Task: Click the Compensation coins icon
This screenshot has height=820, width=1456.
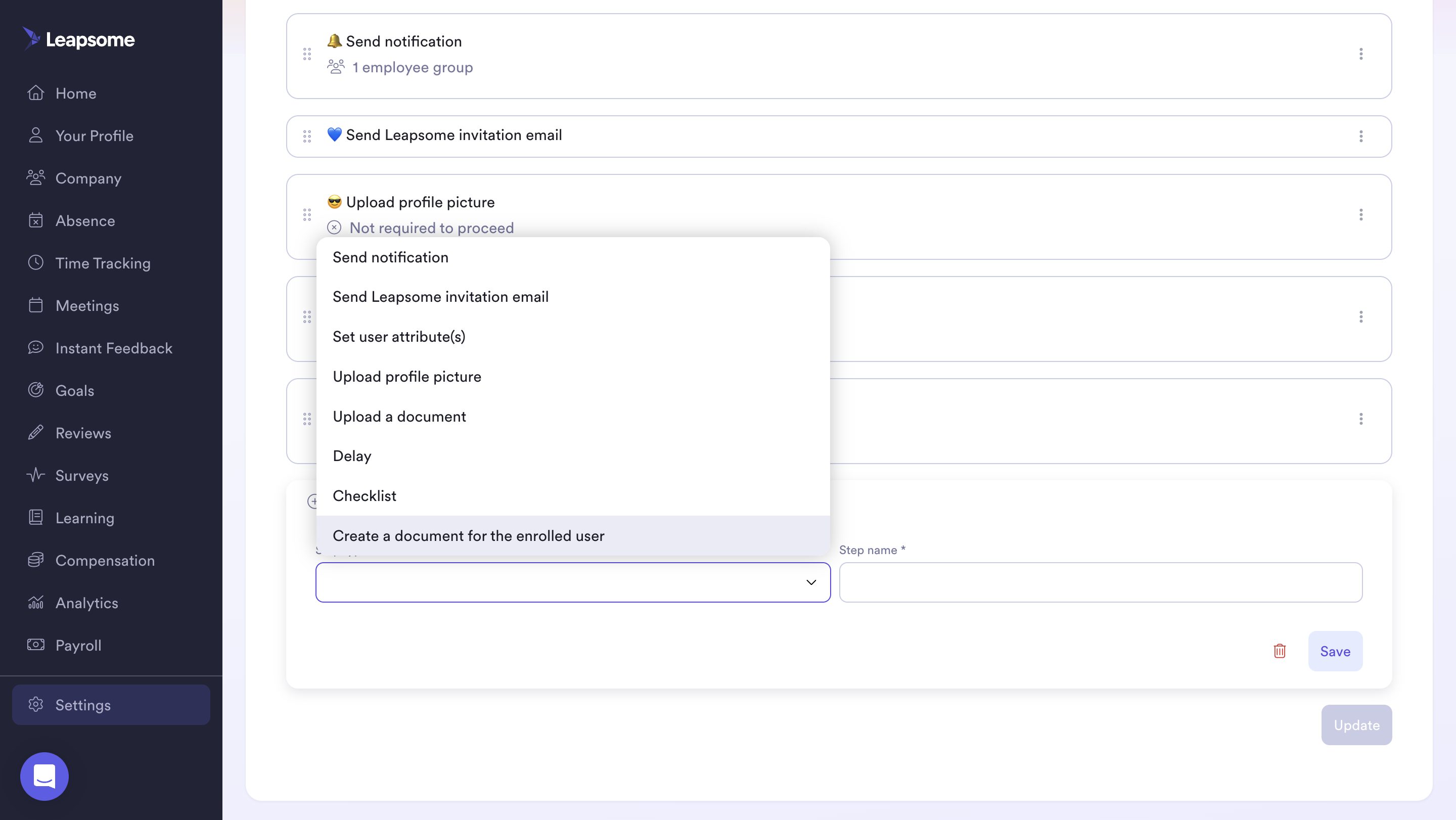Action: click(x=35, y=560)
